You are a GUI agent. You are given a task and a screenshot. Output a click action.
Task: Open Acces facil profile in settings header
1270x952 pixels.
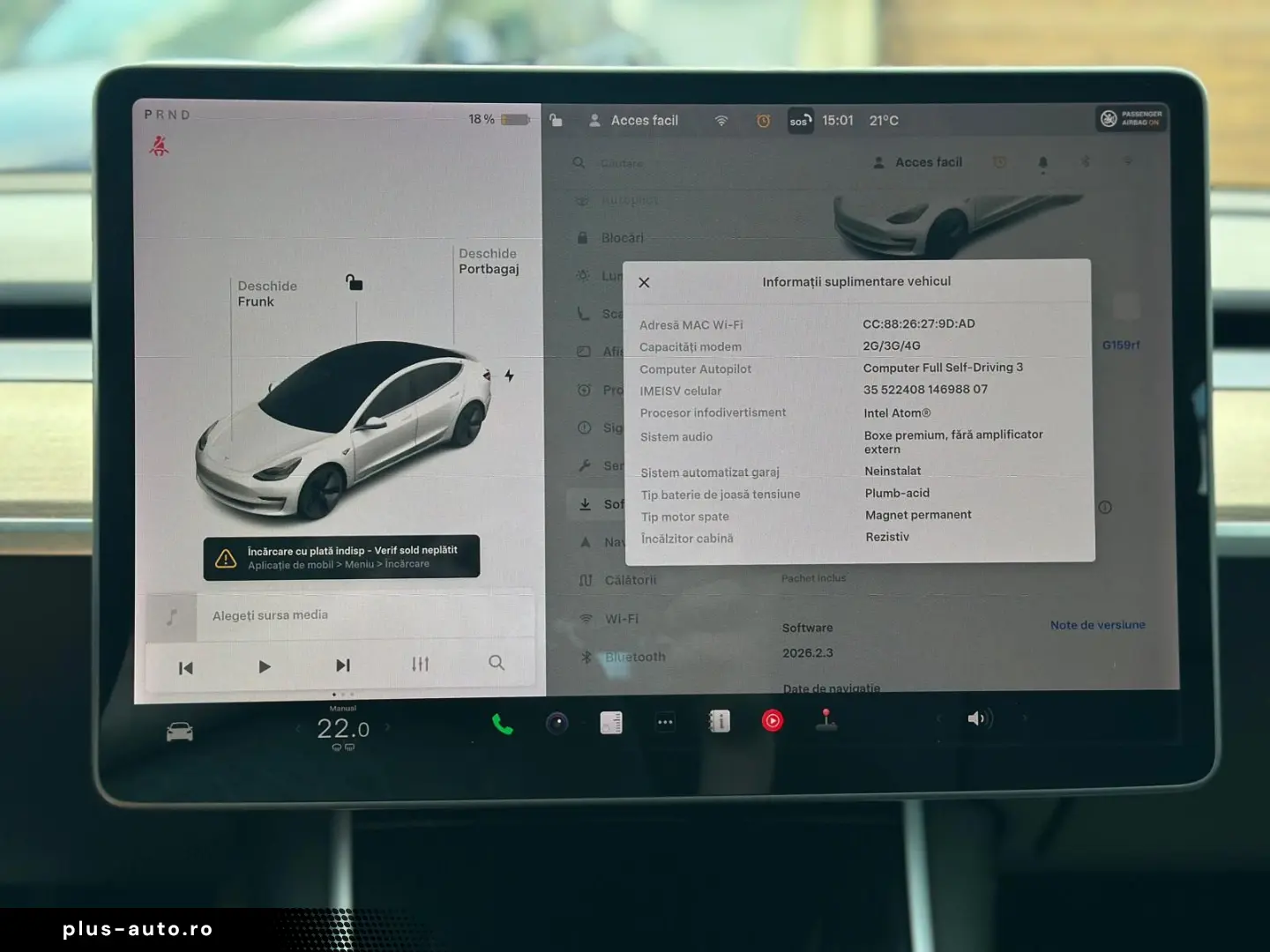[x=918, y=162]
